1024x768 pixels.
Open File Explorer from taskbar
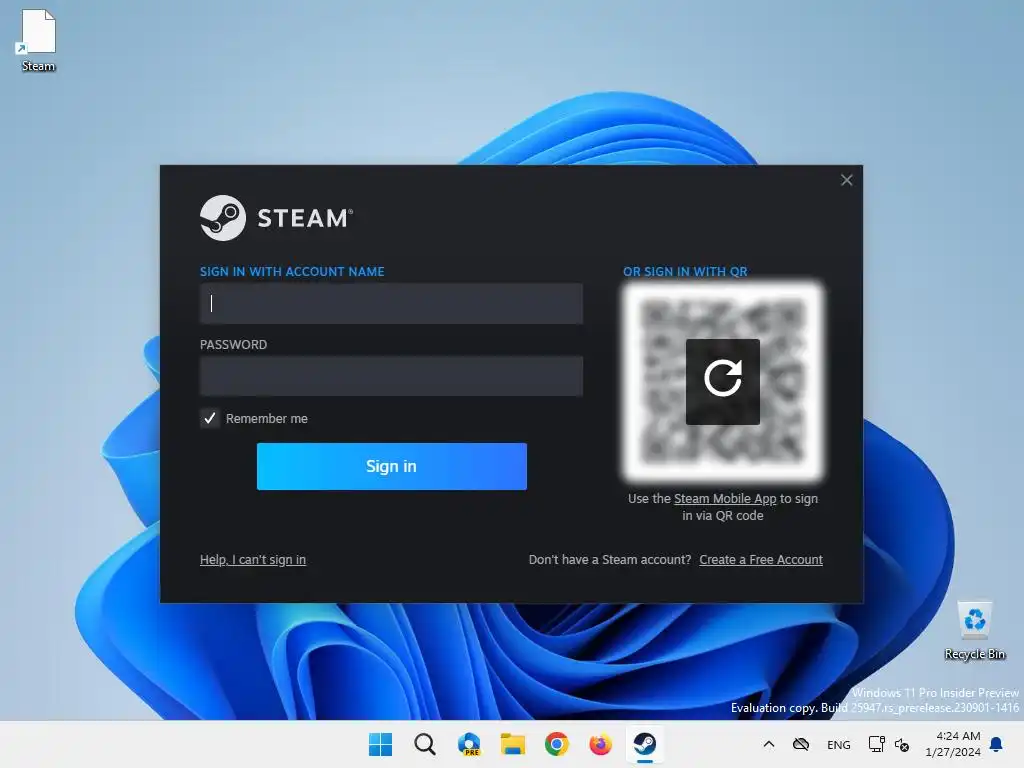(x=513, y=744)
